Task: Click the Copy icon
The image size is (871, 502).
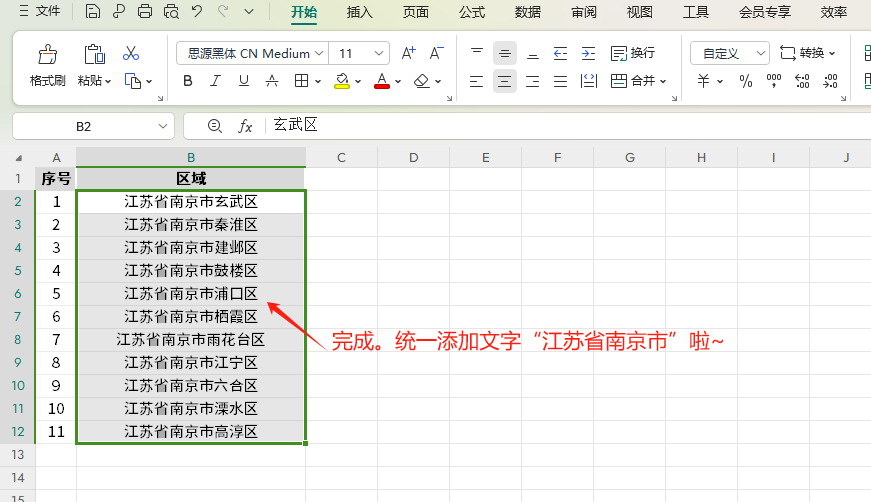Action: 132,81
